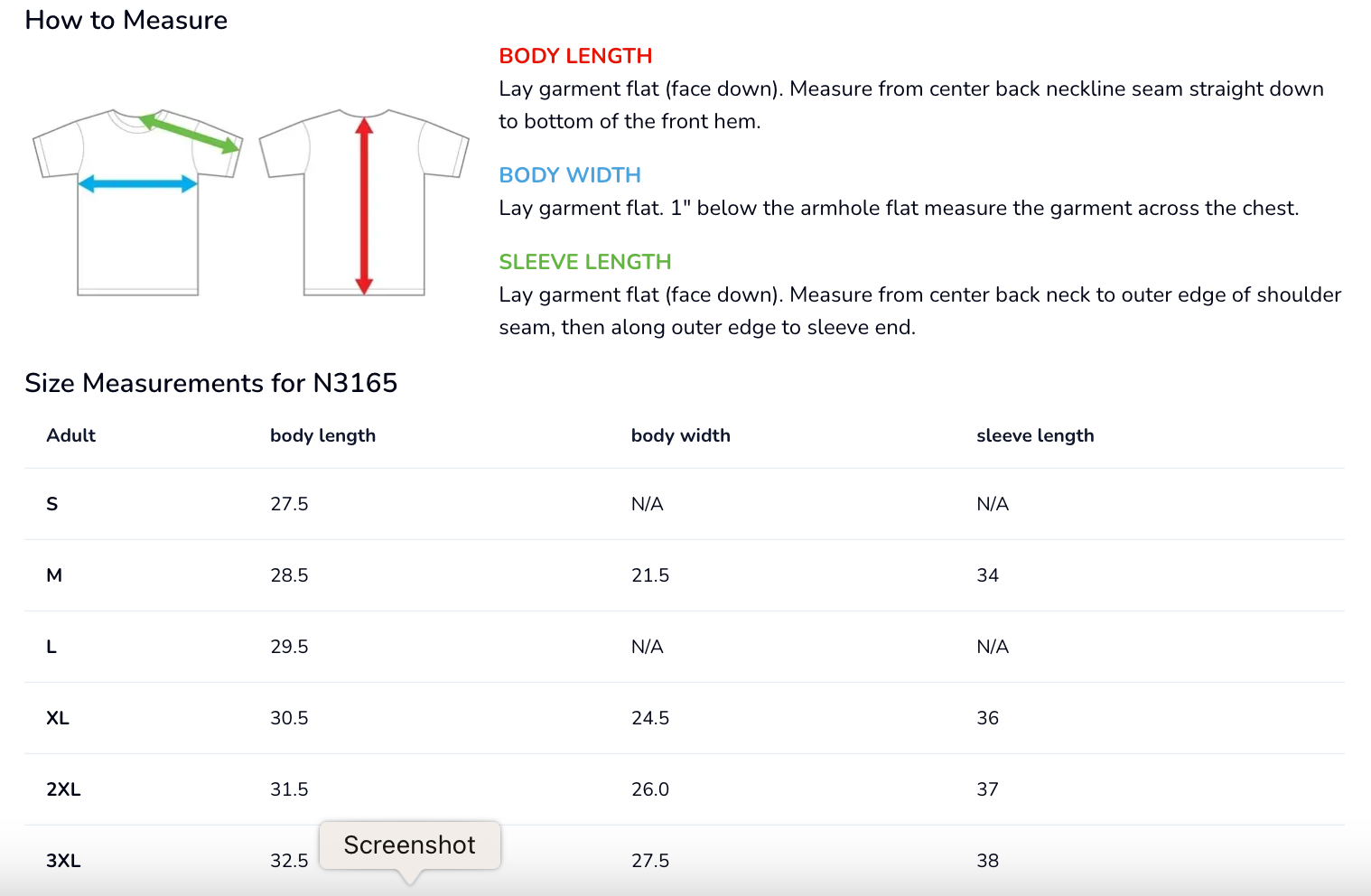1371x896 pixels.
Task: Click the 'How to Measure' title
Action: [x=126, y=20]
